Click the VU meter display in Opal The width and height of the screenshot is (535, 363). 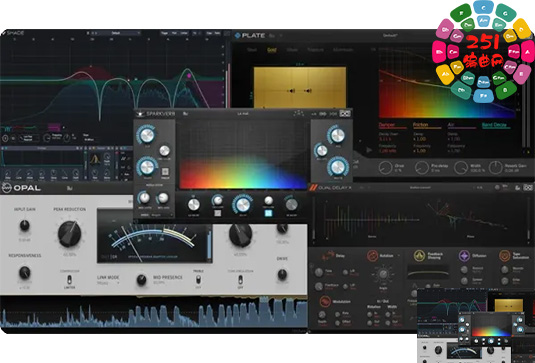[x=155, y=236]
